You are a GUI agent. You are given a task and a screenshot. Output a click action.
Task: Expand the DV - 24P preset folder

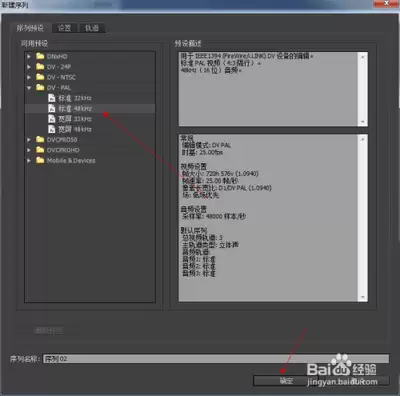(x=29, y=67)
